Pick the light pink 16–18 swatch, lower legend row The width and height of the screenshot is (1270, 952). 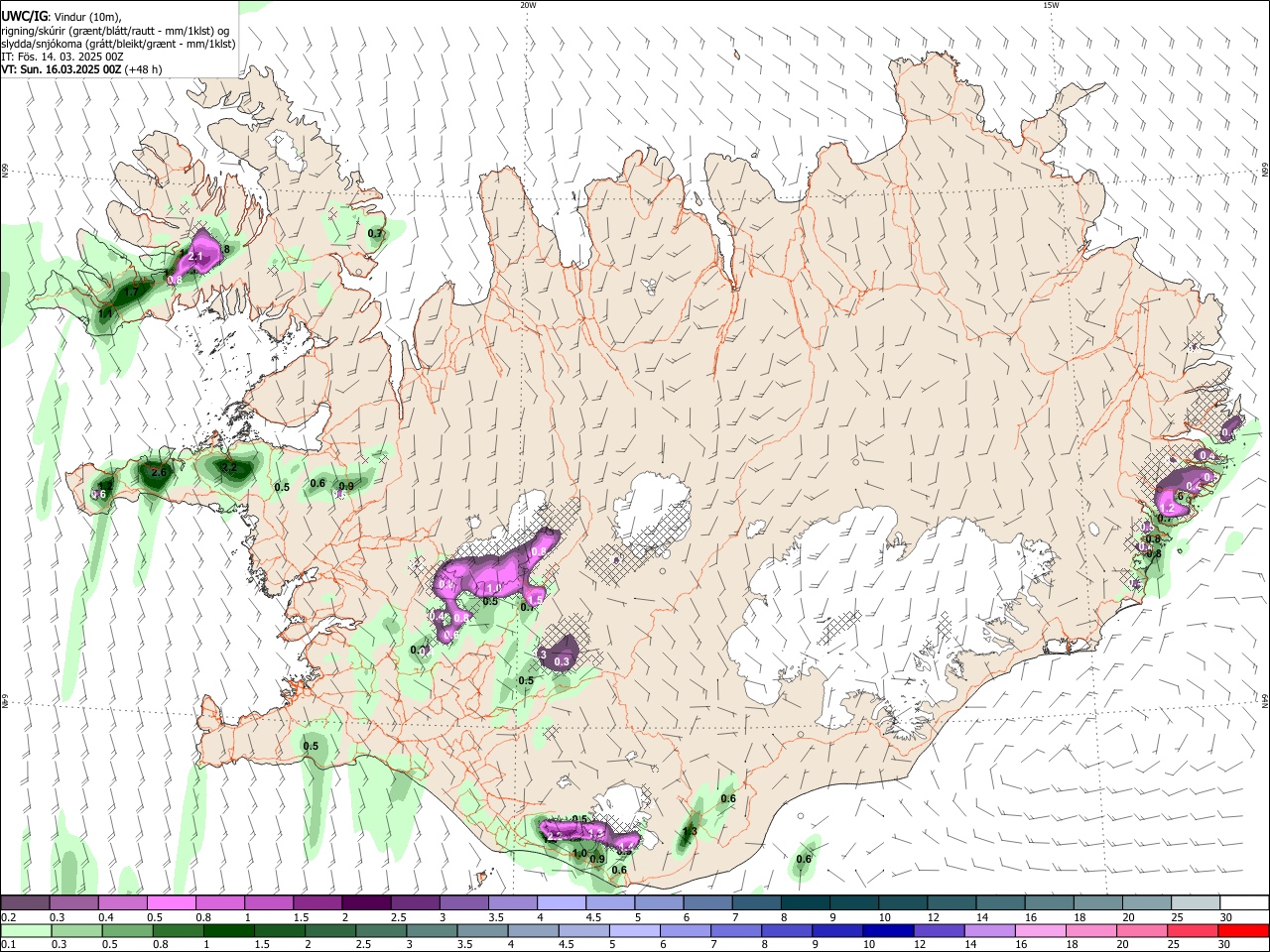[1042, 930]
